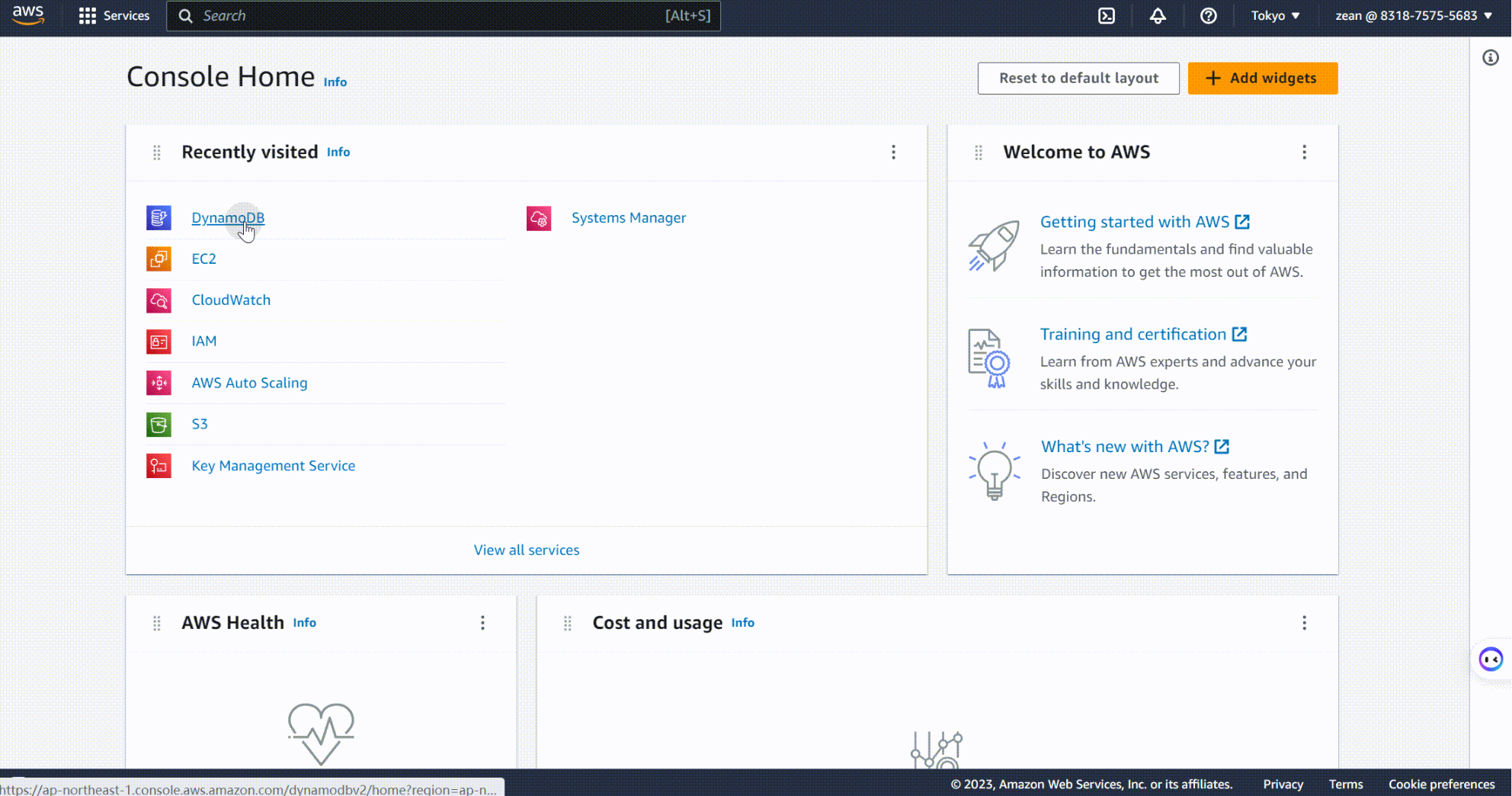Open the help question-mark icon
Screen dimensions: 1512x796
click(1208, 15)
